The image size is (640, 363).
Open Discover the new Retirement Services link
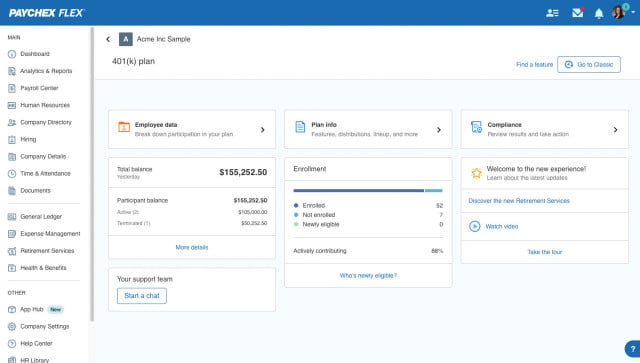[519, 201]
